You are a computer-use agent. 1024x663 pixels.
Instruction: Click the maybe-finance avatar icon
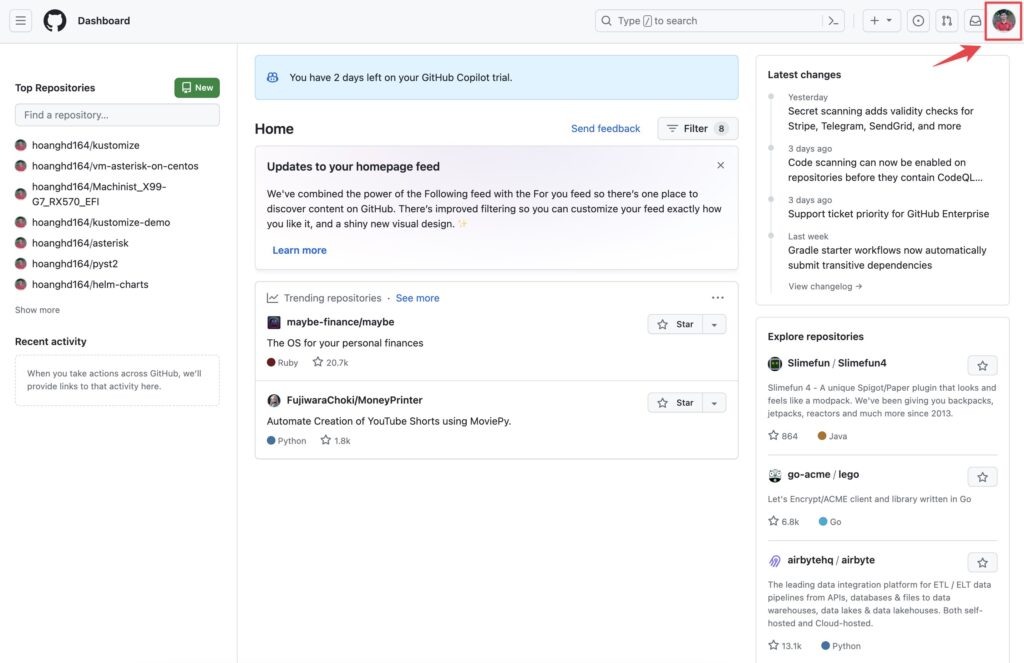click(274, 322)
